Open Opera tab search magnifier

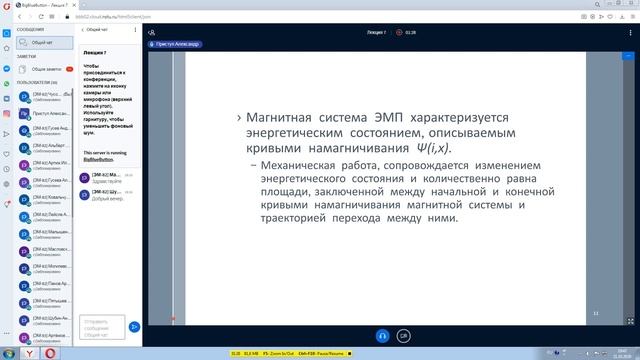[x=597, y=4]
